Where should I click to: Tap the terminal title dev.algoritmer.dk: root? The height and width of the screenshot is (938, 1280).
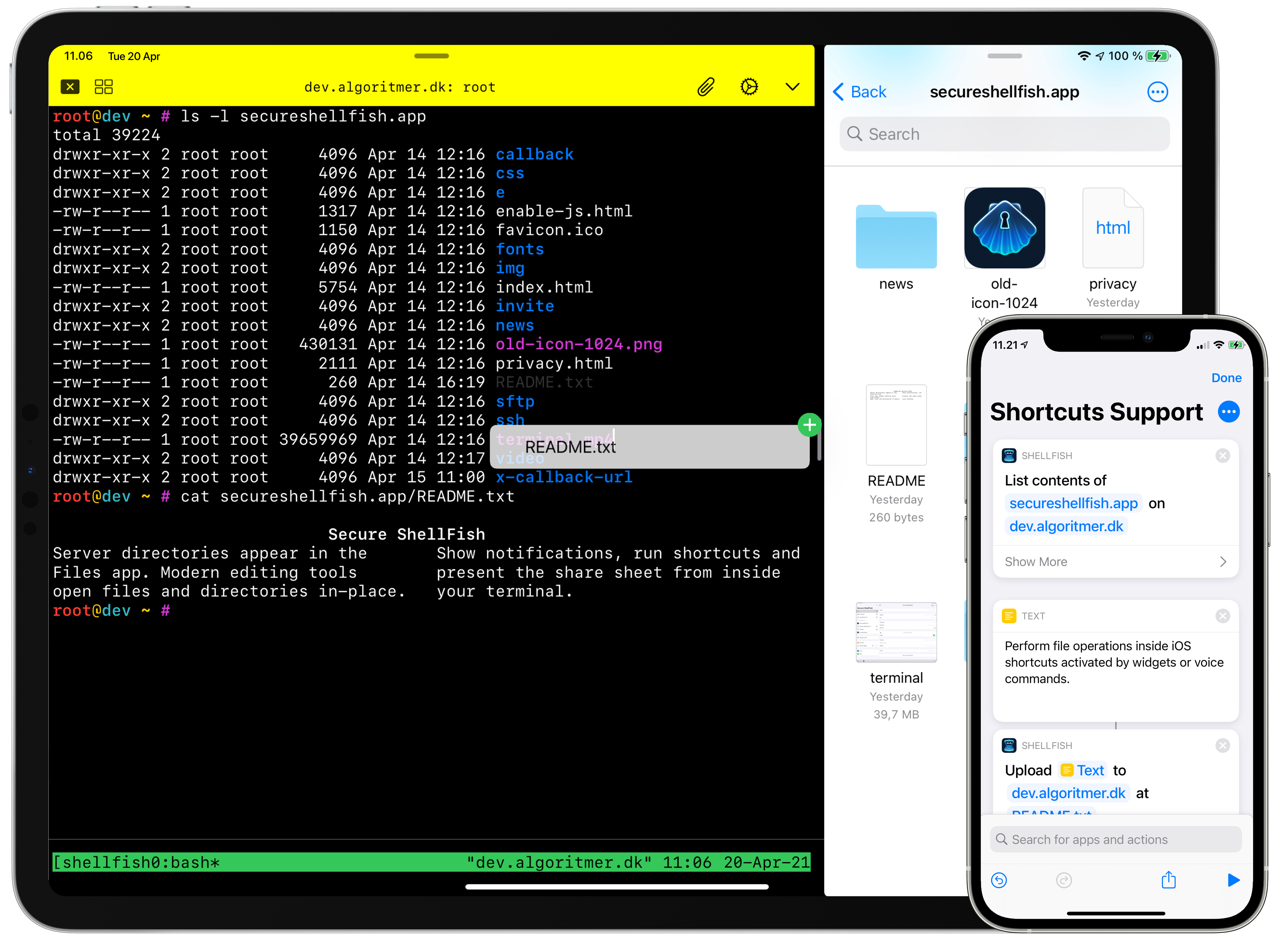(x=400, y=87)
